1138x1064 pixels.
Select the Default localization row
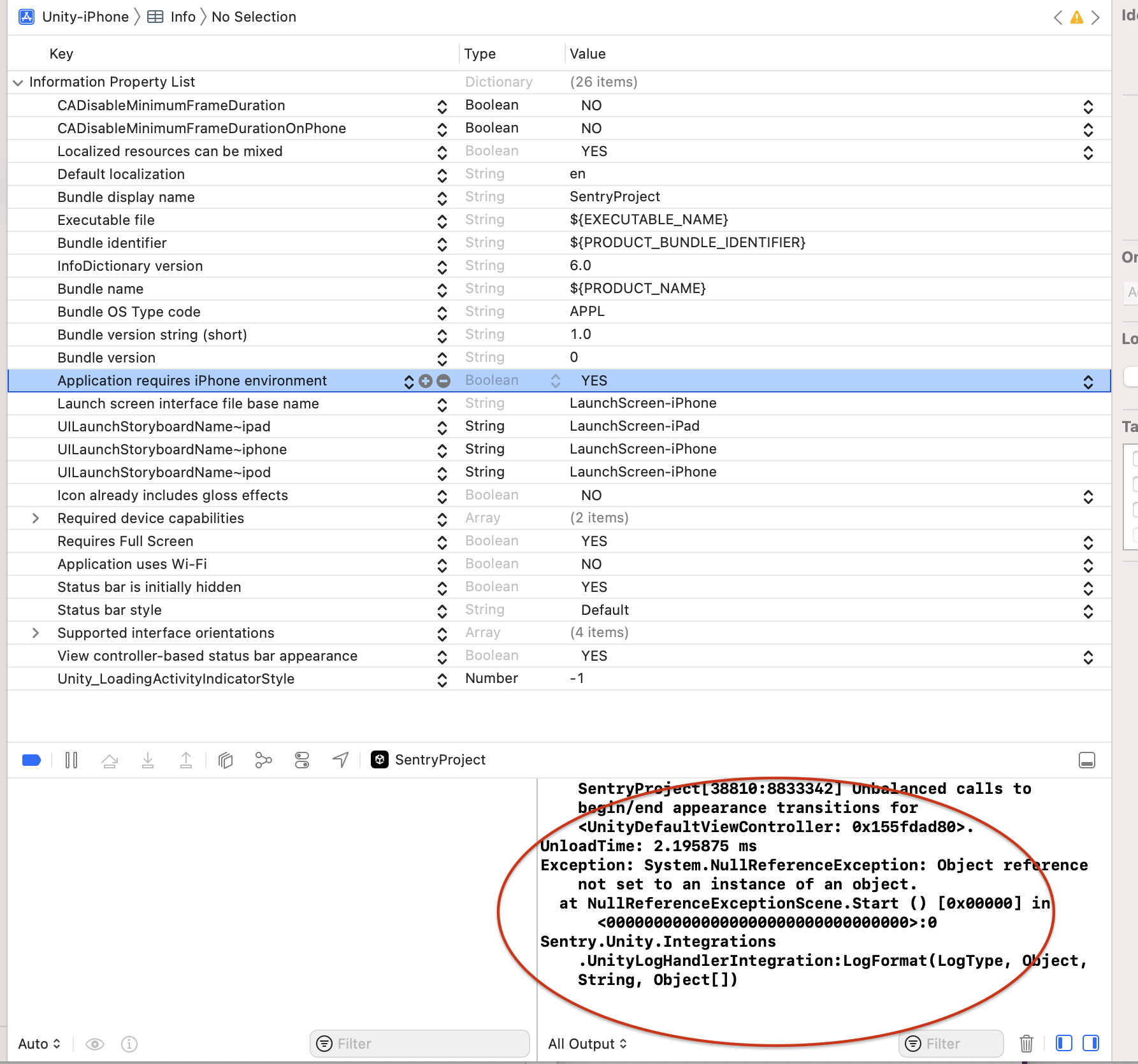coord(559,174)
